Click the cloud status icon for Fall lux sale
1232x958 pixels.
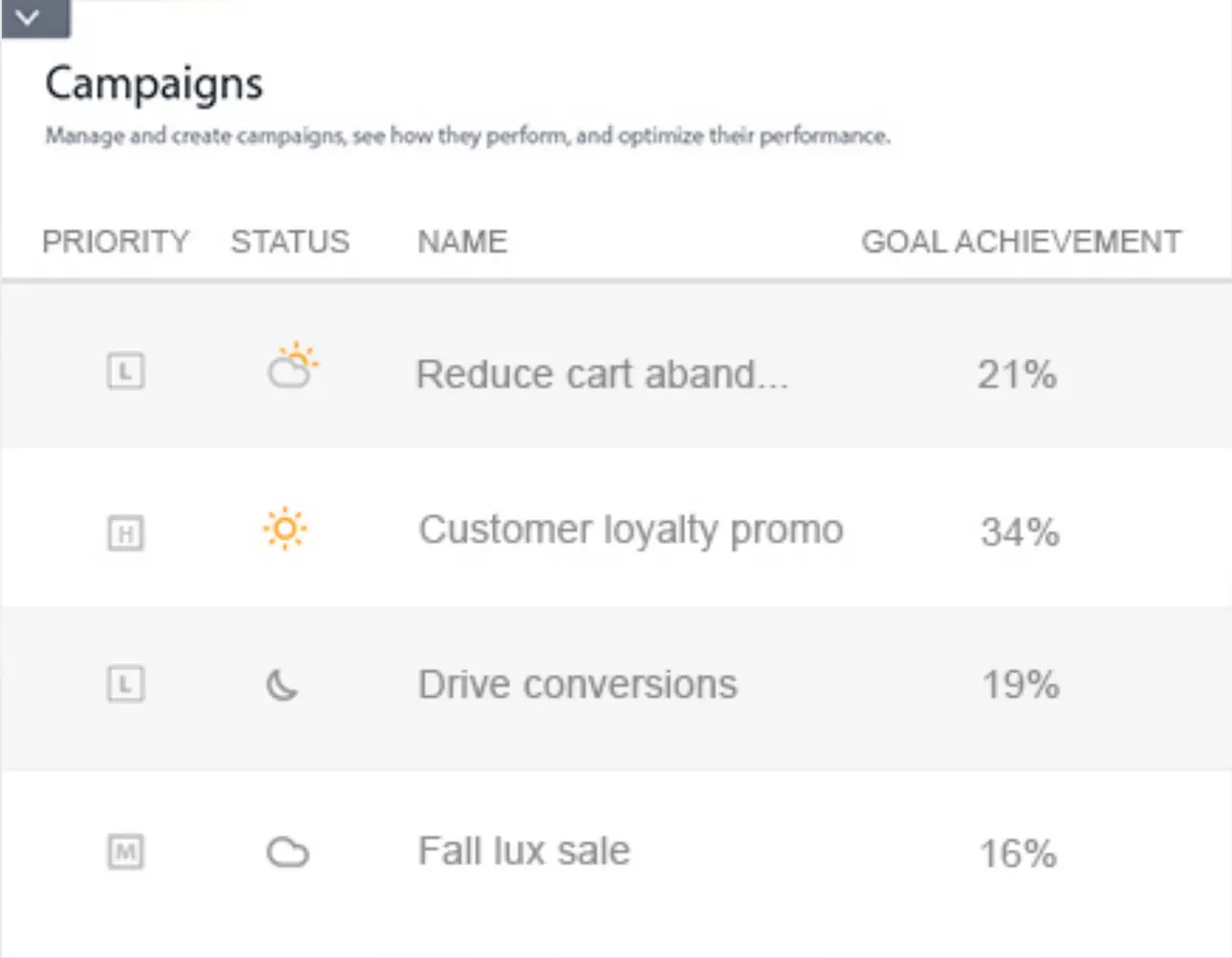[x=287, y=852]
